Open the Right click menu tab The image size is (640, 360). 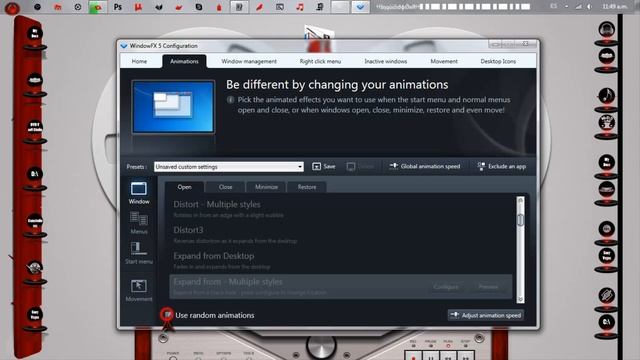tap(320, 61)
